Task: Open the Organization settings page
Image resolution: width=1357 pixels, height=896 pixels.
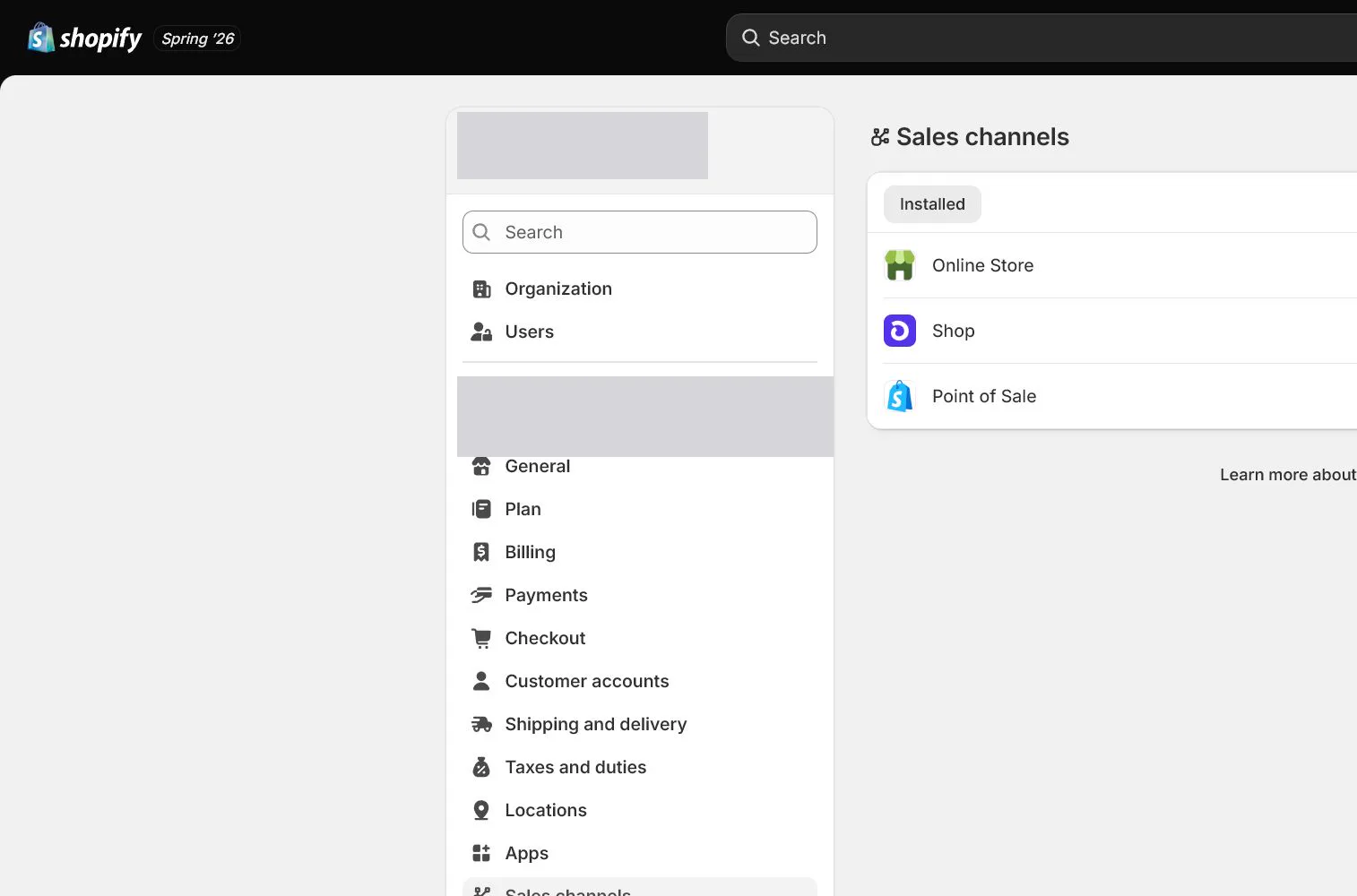Action: [x=640, y=289]
